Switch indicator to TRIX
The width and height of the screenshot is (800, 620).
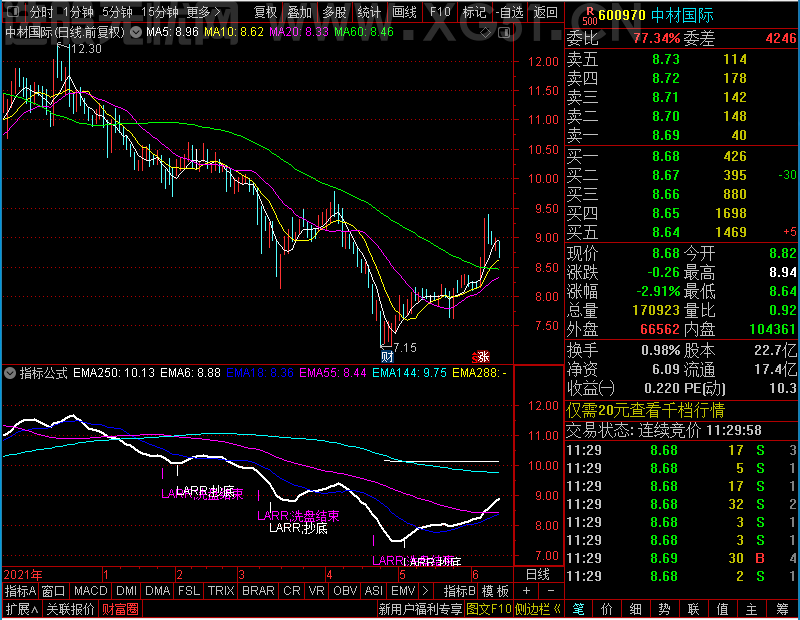pyautogui.click(x=221, y=591)
